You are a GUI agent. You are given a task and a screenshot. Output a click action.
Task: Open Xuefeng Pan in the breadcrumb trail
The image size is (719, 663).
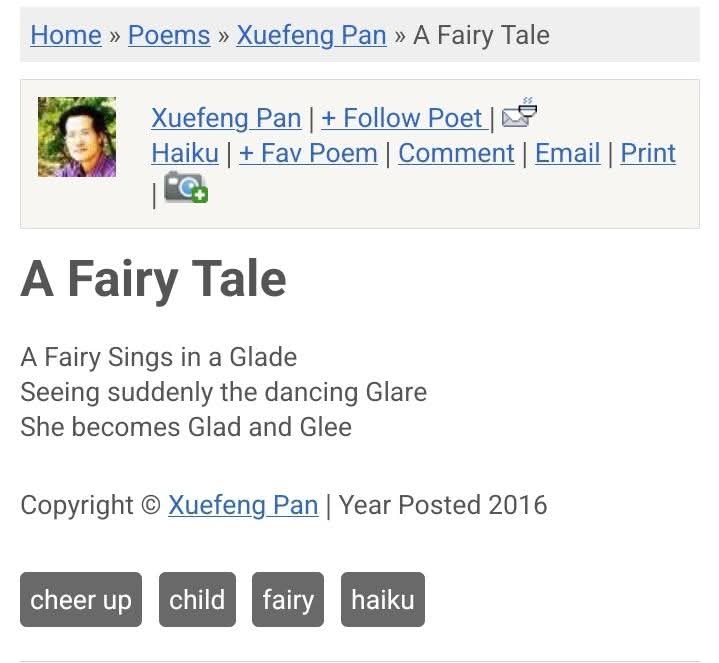click(311, 35)
